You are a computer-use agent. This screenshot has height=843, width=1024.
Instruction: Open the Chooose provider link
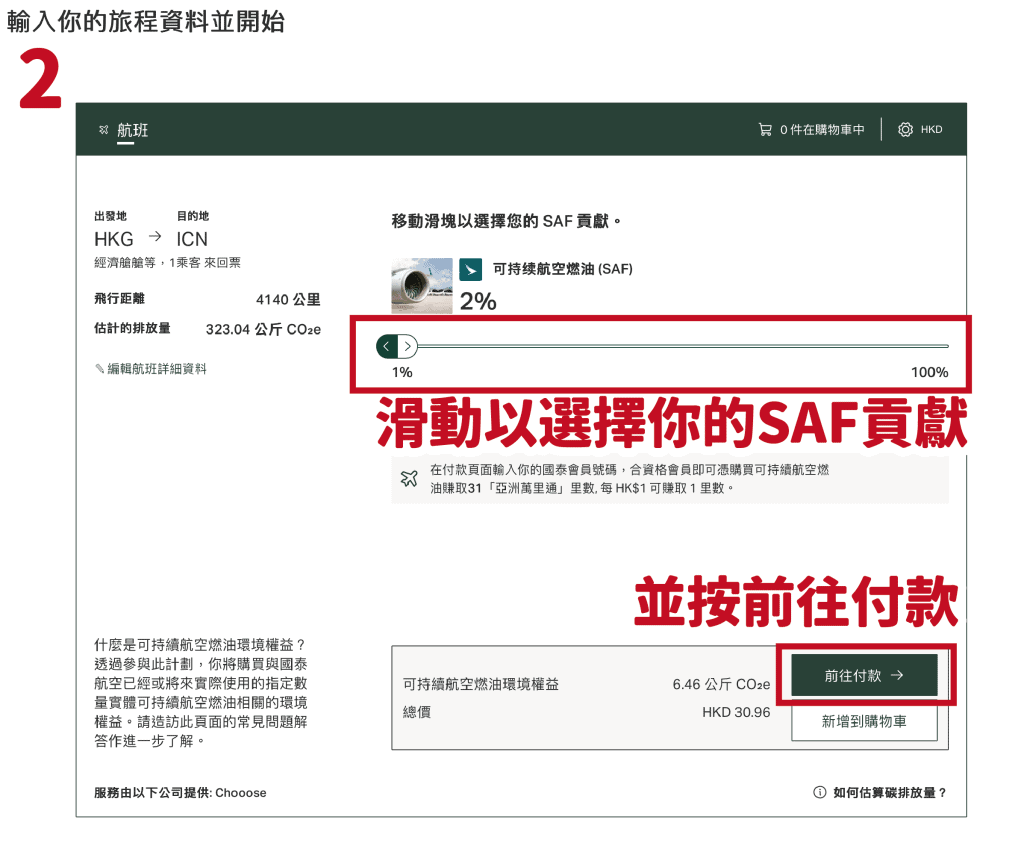tap(240, 792)
